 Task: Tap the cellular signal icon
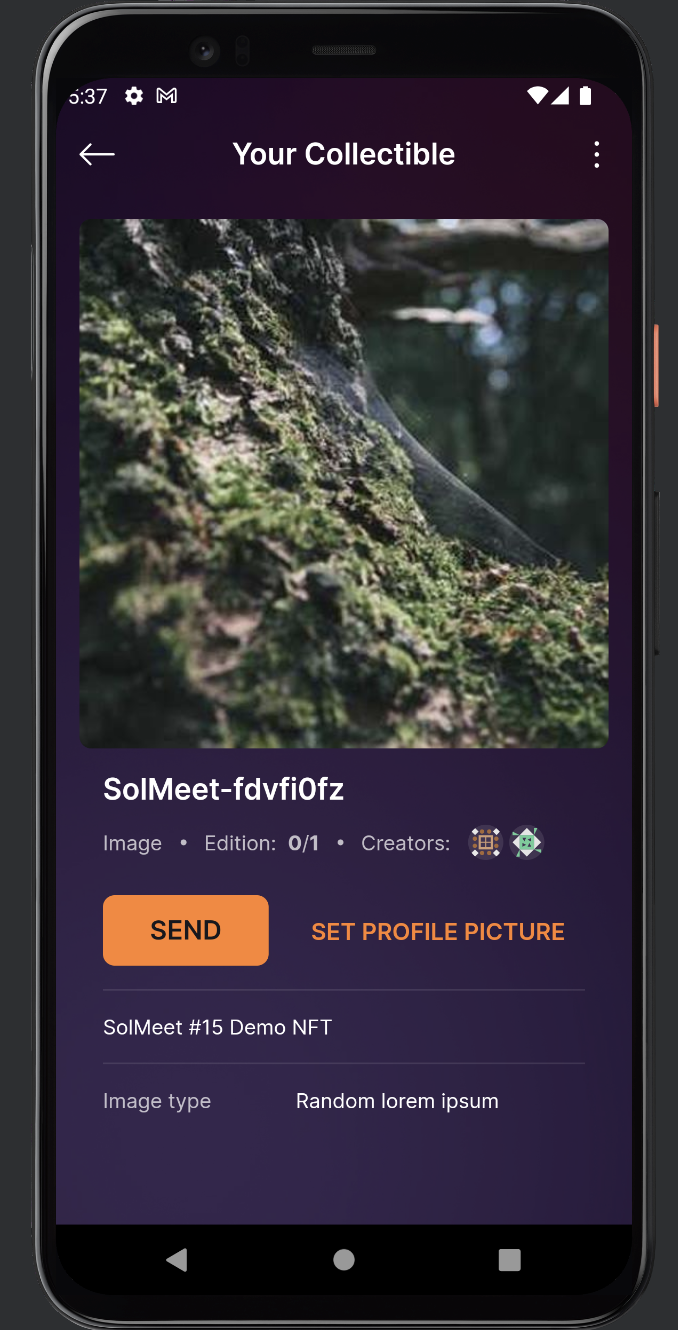tap(561, 96)
